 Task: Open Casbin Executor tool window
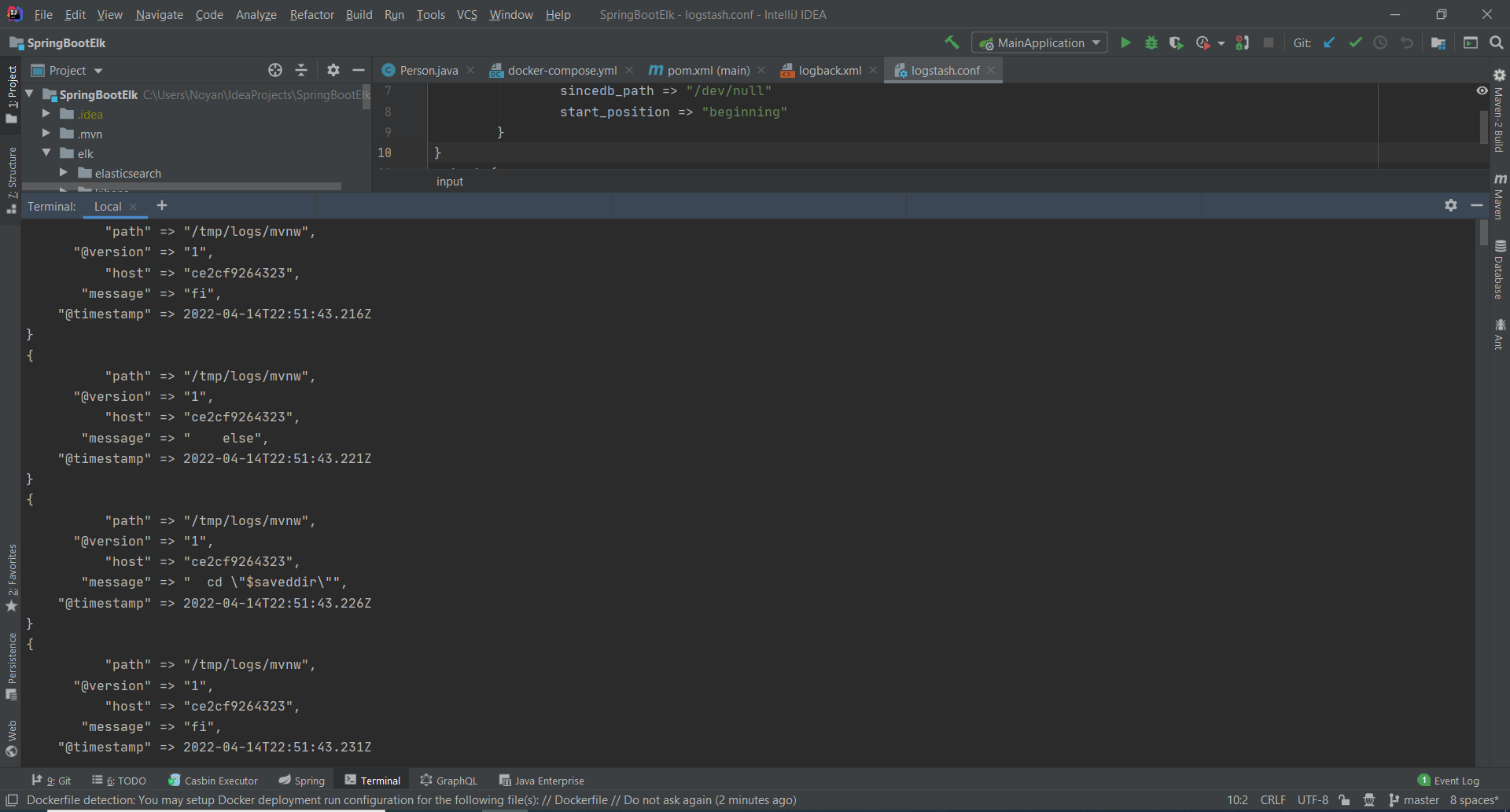tap(213, 781)
